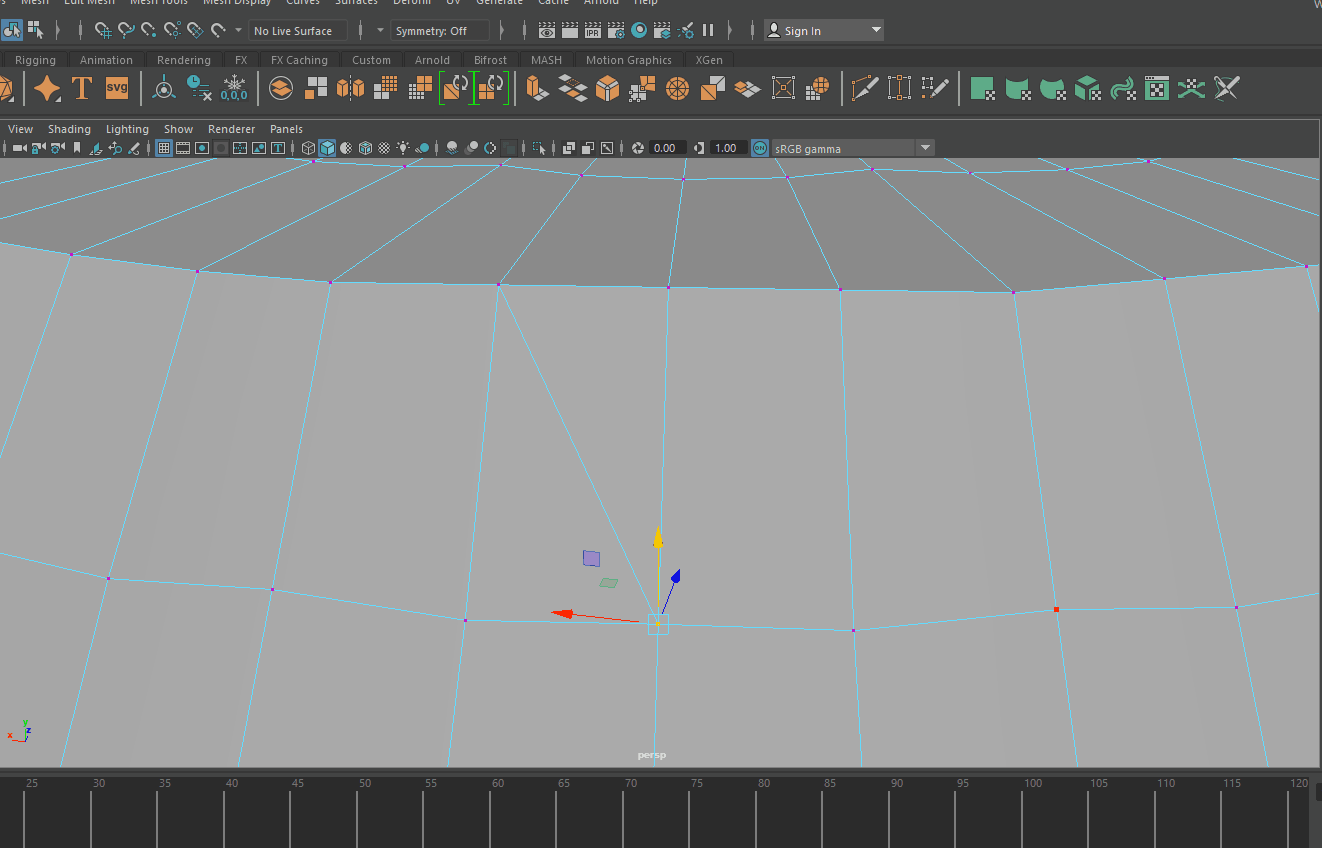
Task: Toggle smooth shade all cube icon
Action: (x=327, y=148)
